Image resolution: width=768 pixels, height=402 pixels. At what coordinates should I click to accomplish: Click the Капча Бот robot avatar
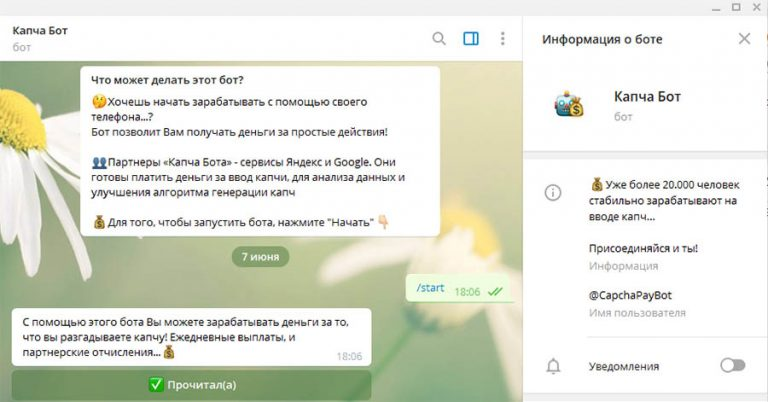[x=569, y=104]
